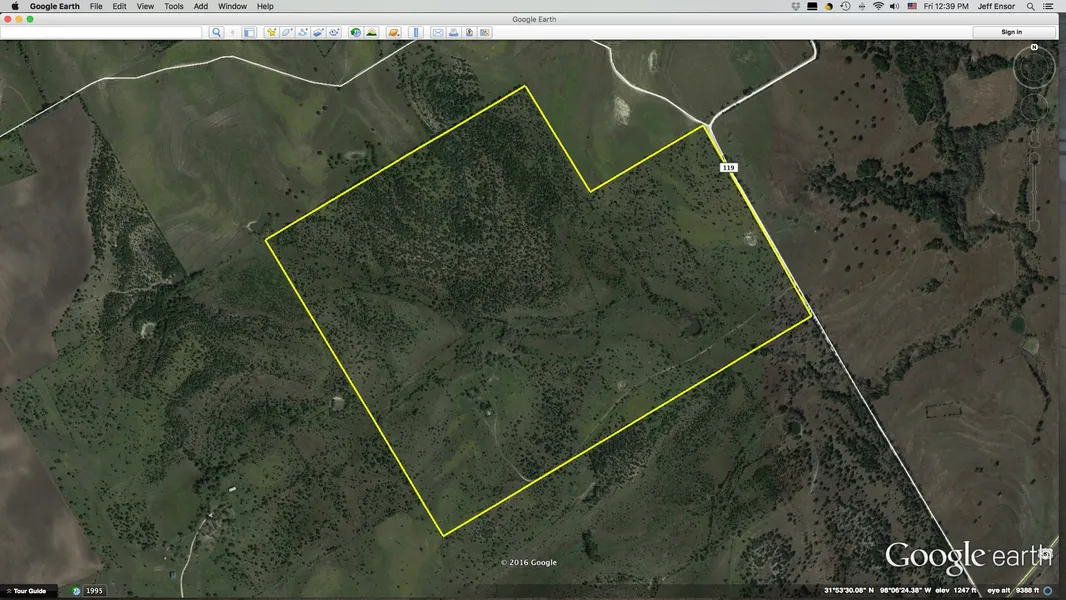Screen dimensions: 1066x600
Task: Toggle historical imagery clock icon in toolbar
Action: 355,32
